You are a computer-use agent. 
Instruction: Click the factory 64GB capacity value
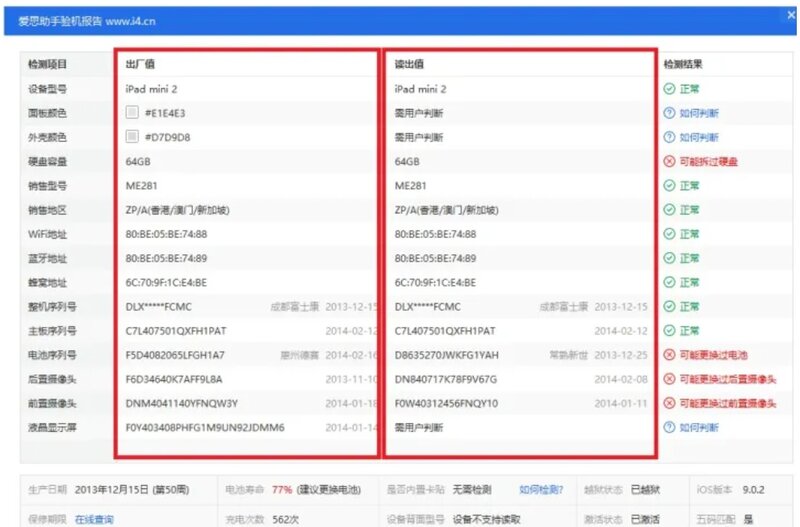pos(138,162)
